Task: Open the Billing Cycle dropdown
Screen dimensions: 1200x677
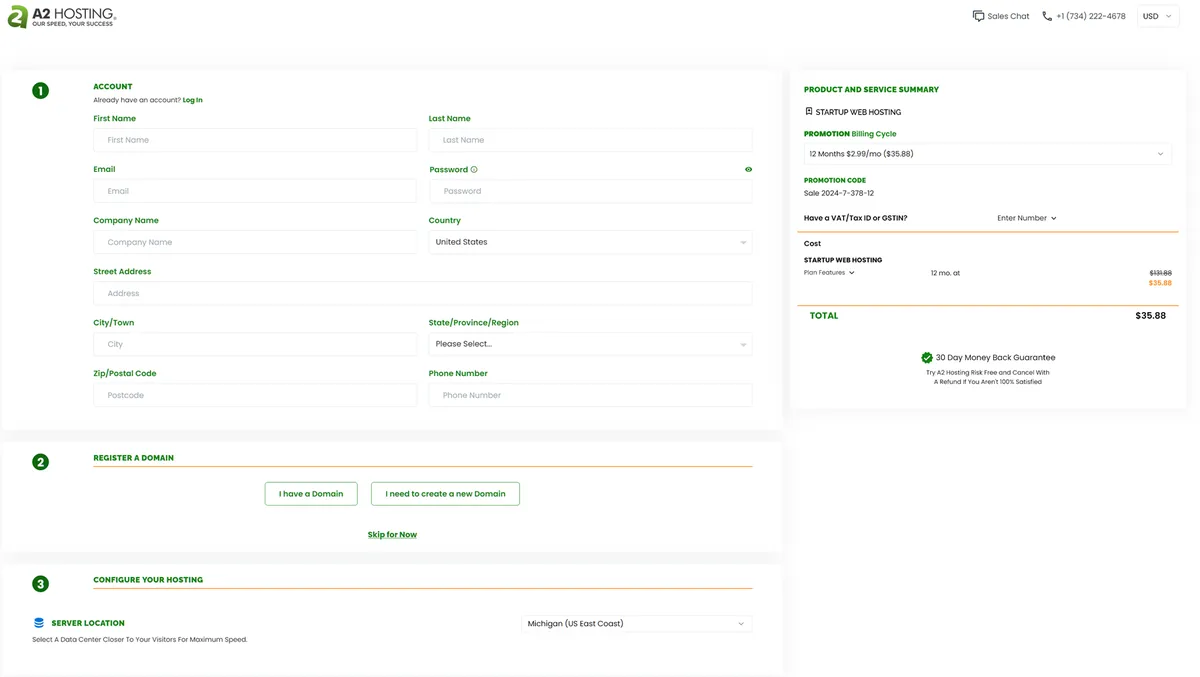Action: coord(987,154)
